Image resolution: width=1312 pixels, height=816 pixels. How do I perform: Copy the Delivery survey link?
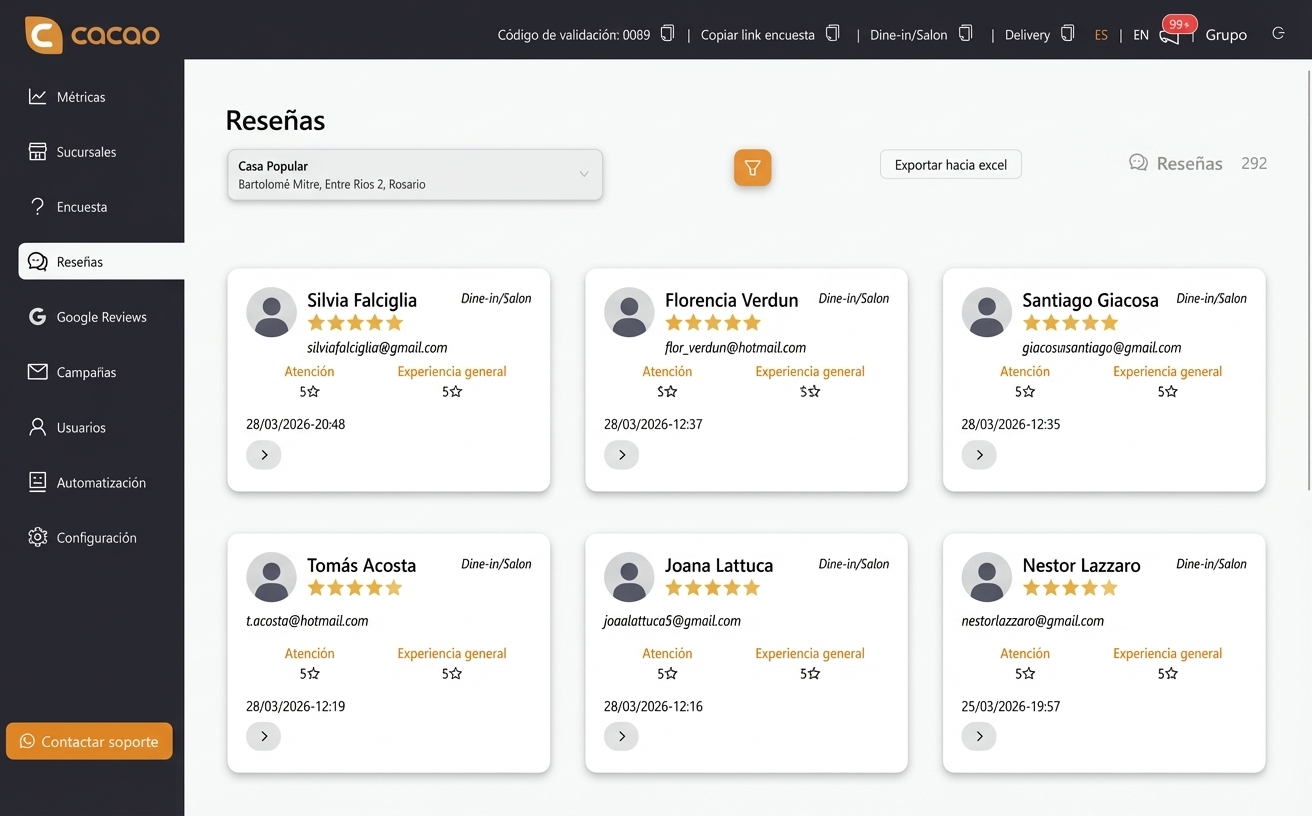1067,33
